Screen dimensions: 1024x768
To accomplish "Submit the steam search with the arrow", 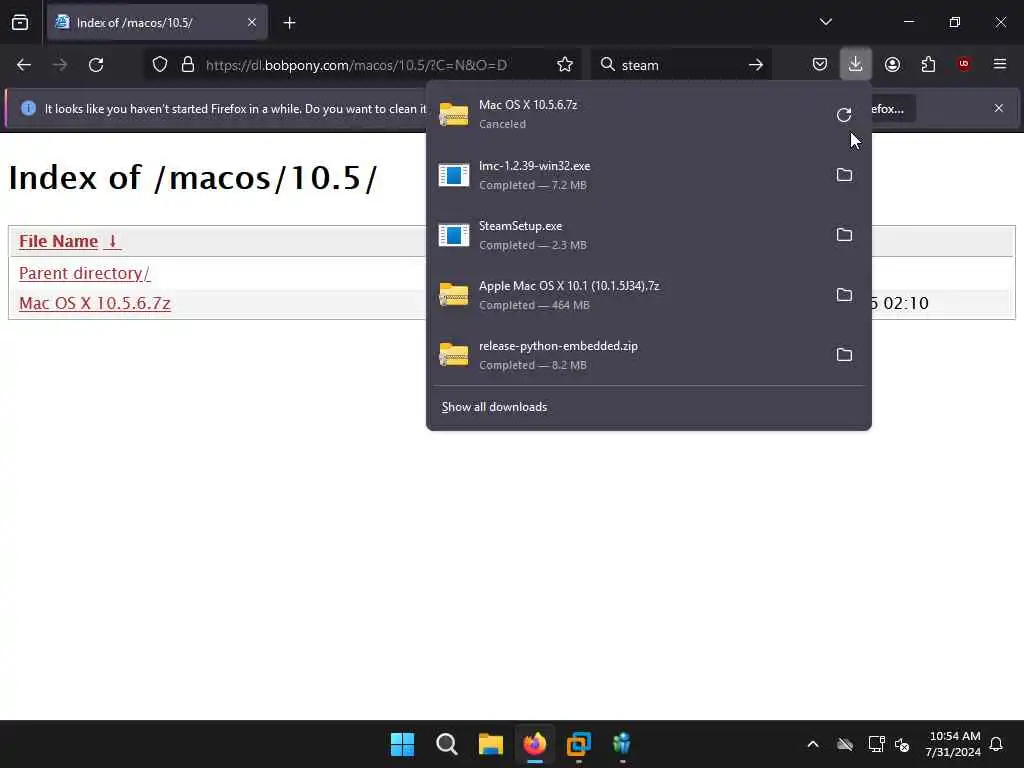I will pos(756,65).
